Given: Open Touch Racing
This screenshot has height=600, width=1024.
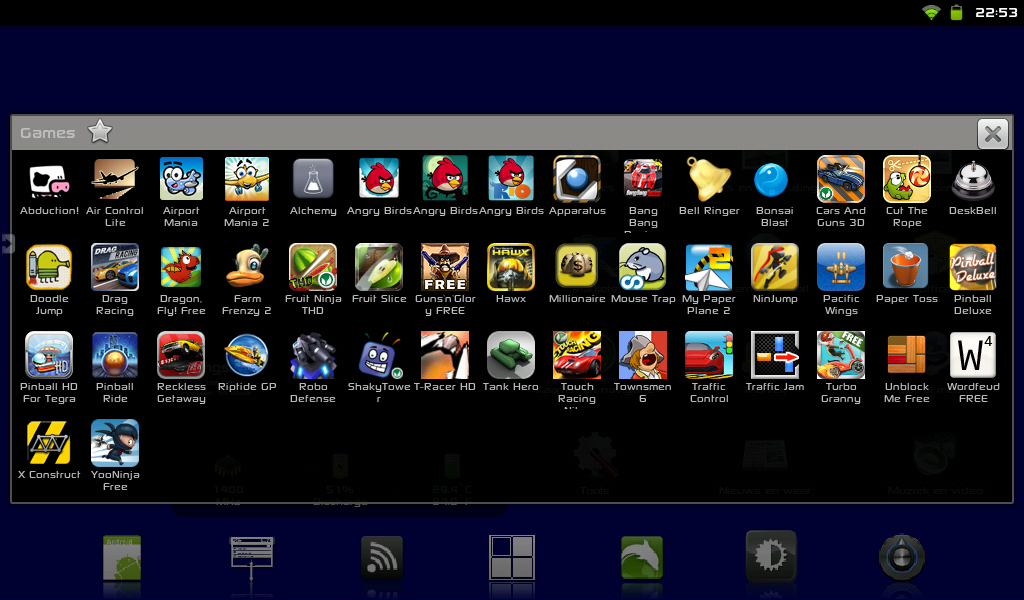Looking at the screenshot, I should pos(577,355).
